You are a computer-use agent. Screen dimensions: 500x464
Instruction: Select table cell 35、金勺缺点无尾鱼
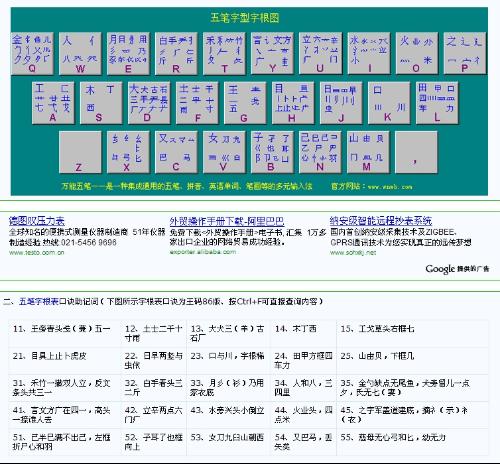413,388
